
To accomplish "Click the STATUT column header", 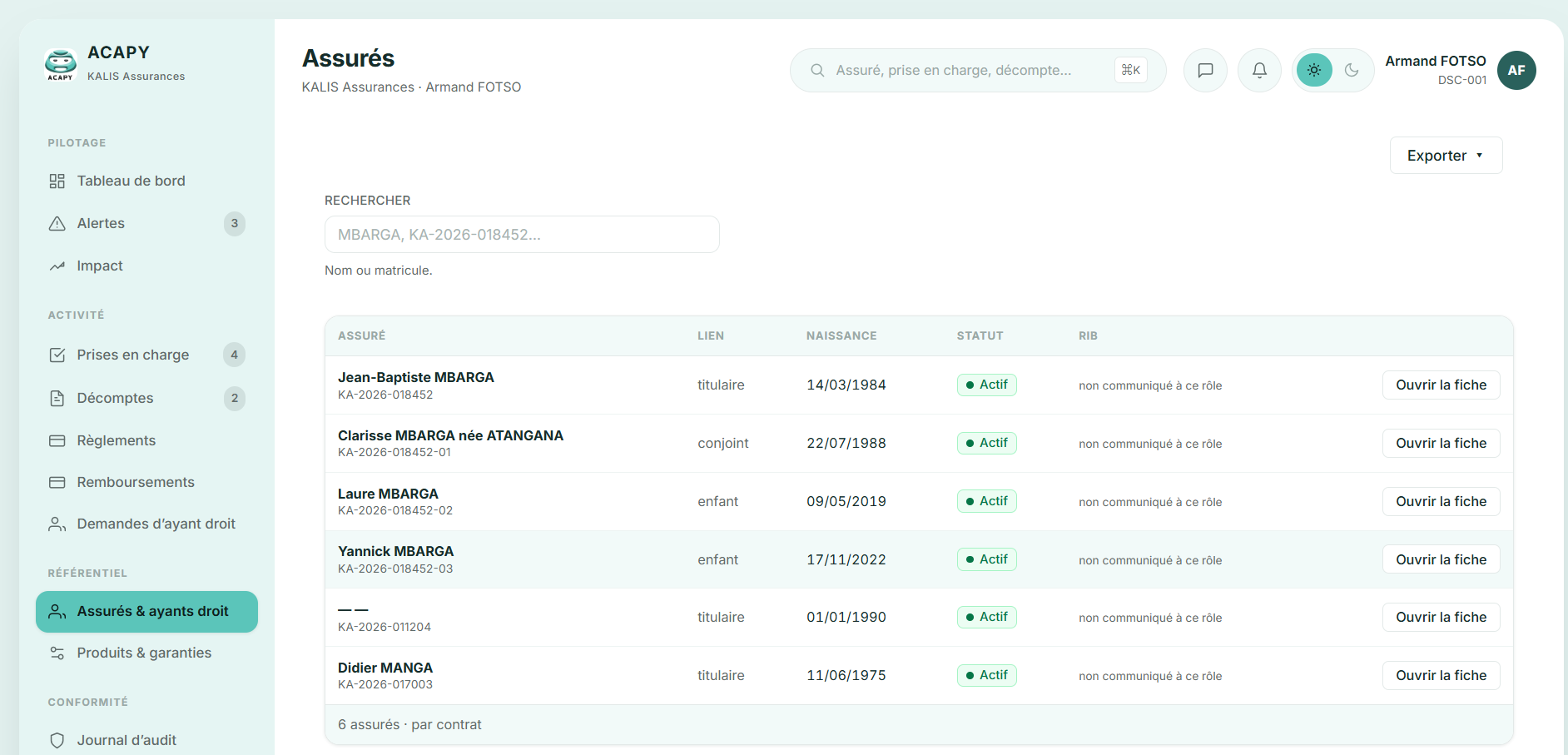I will click(x=980, y=336).
